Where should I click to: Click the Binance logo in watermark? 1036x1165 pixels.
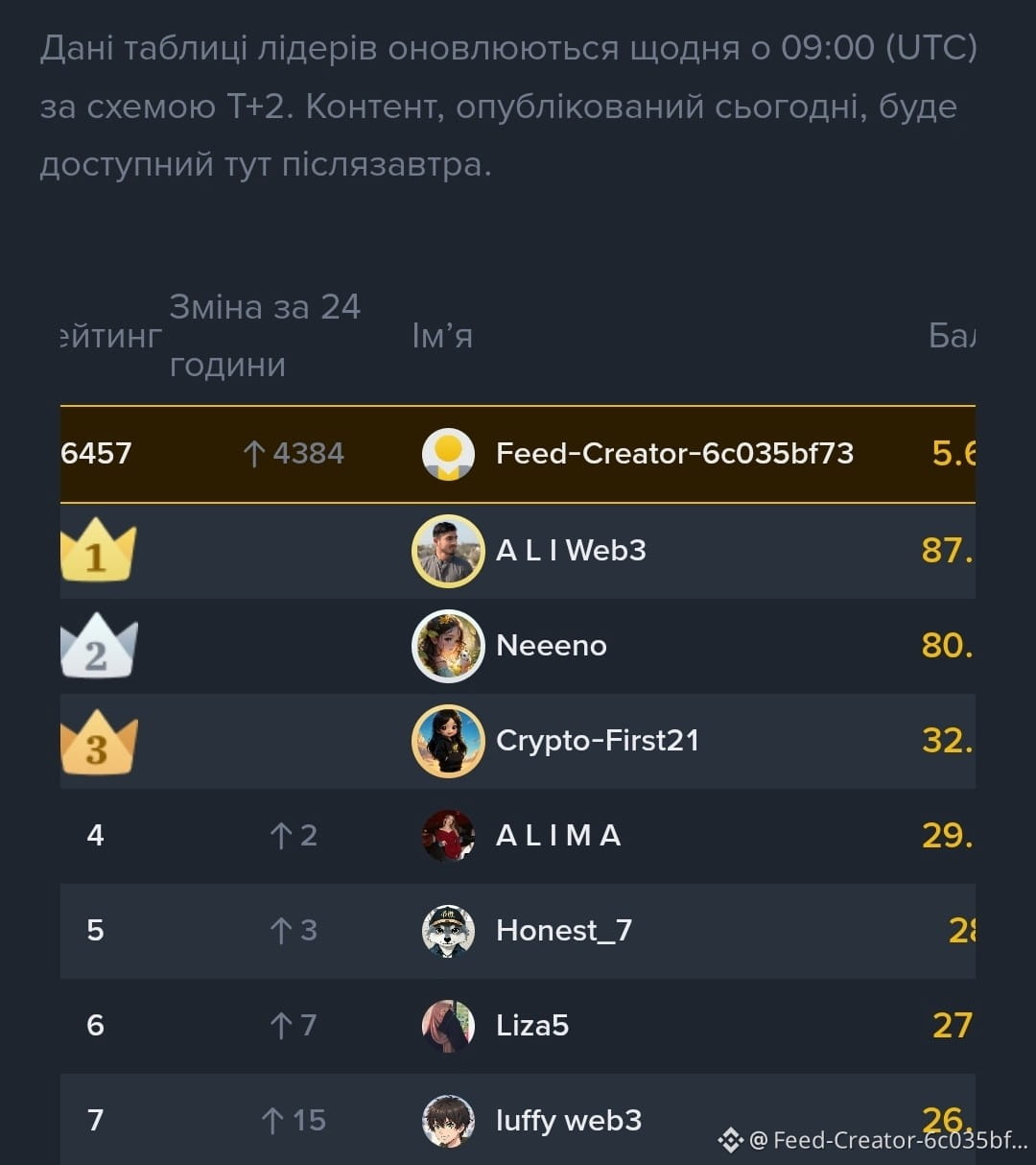[731, 1140]
